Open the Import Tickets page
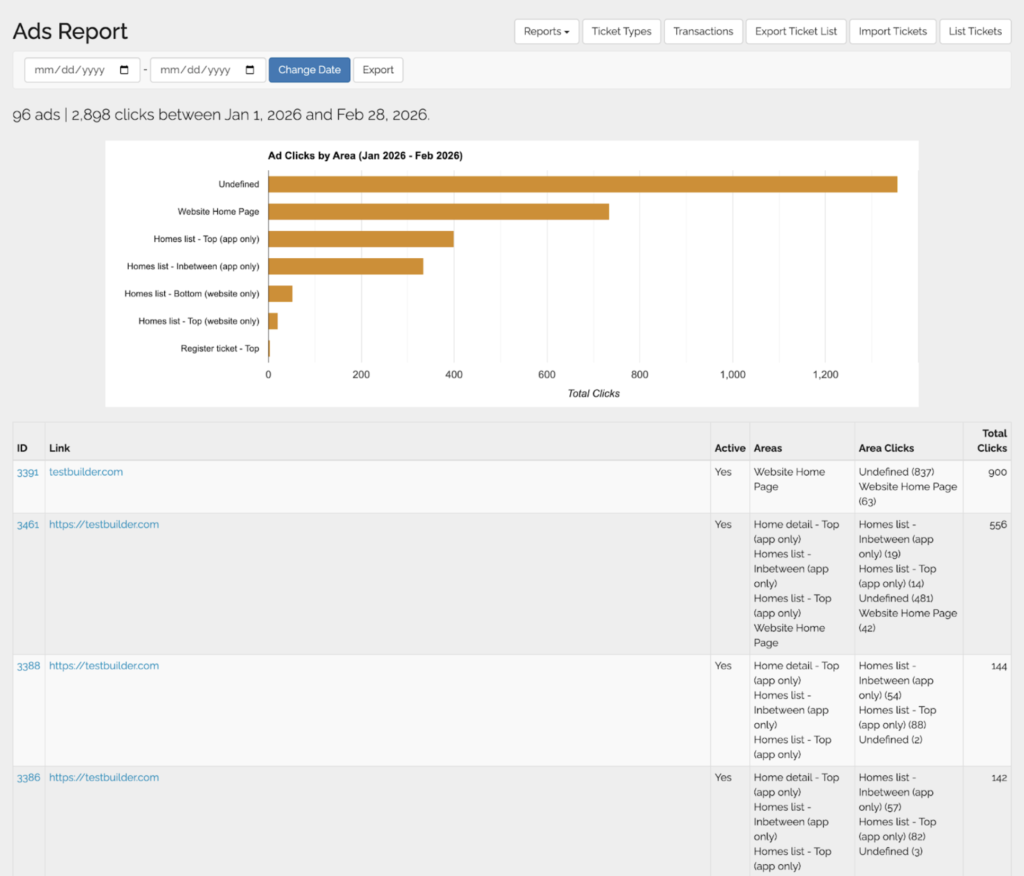1024x876 pixels. [x=893, y=32]
